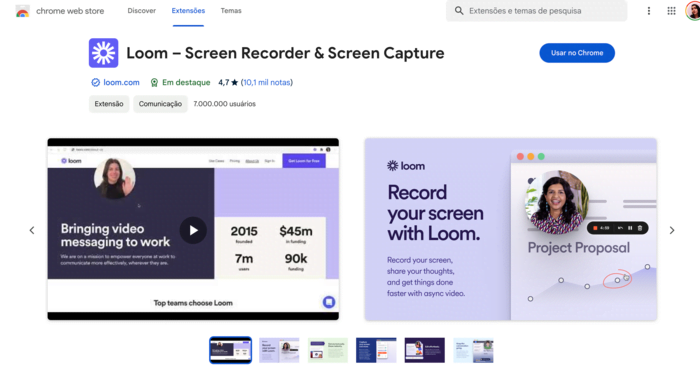This screenshot has height=386, width=700.
Task: Go to previous carousel slide
Action: pyautogui.click(x=32, y=230)
